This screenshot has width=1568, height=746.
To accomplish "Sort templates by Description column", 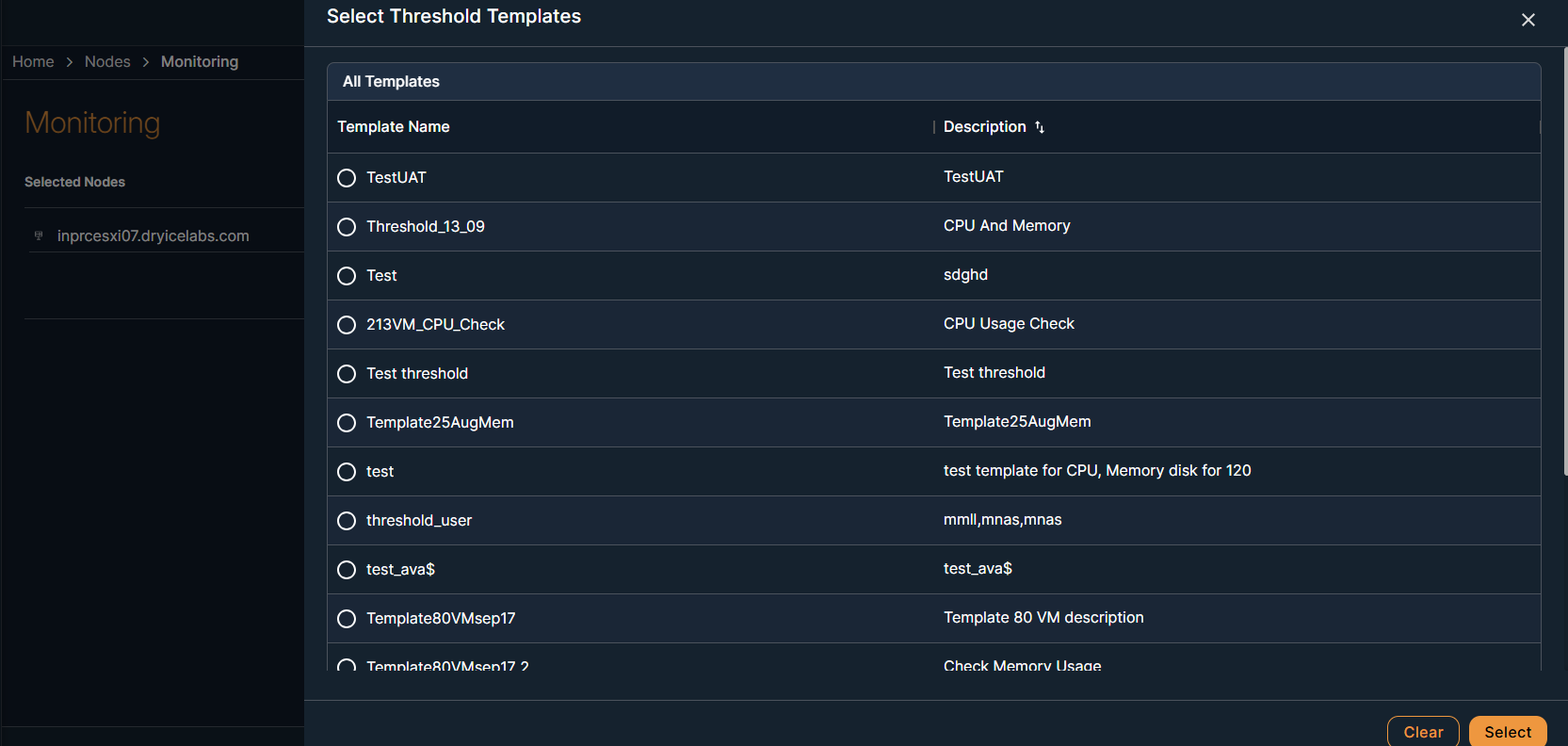I will pos(1040,127).
